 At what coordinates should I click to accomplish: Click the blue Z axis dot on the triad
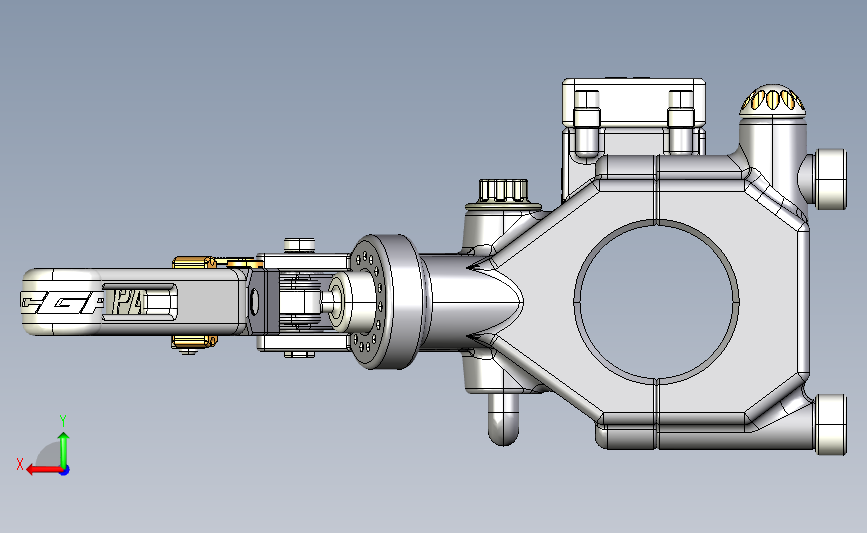[x=65, y=470]
